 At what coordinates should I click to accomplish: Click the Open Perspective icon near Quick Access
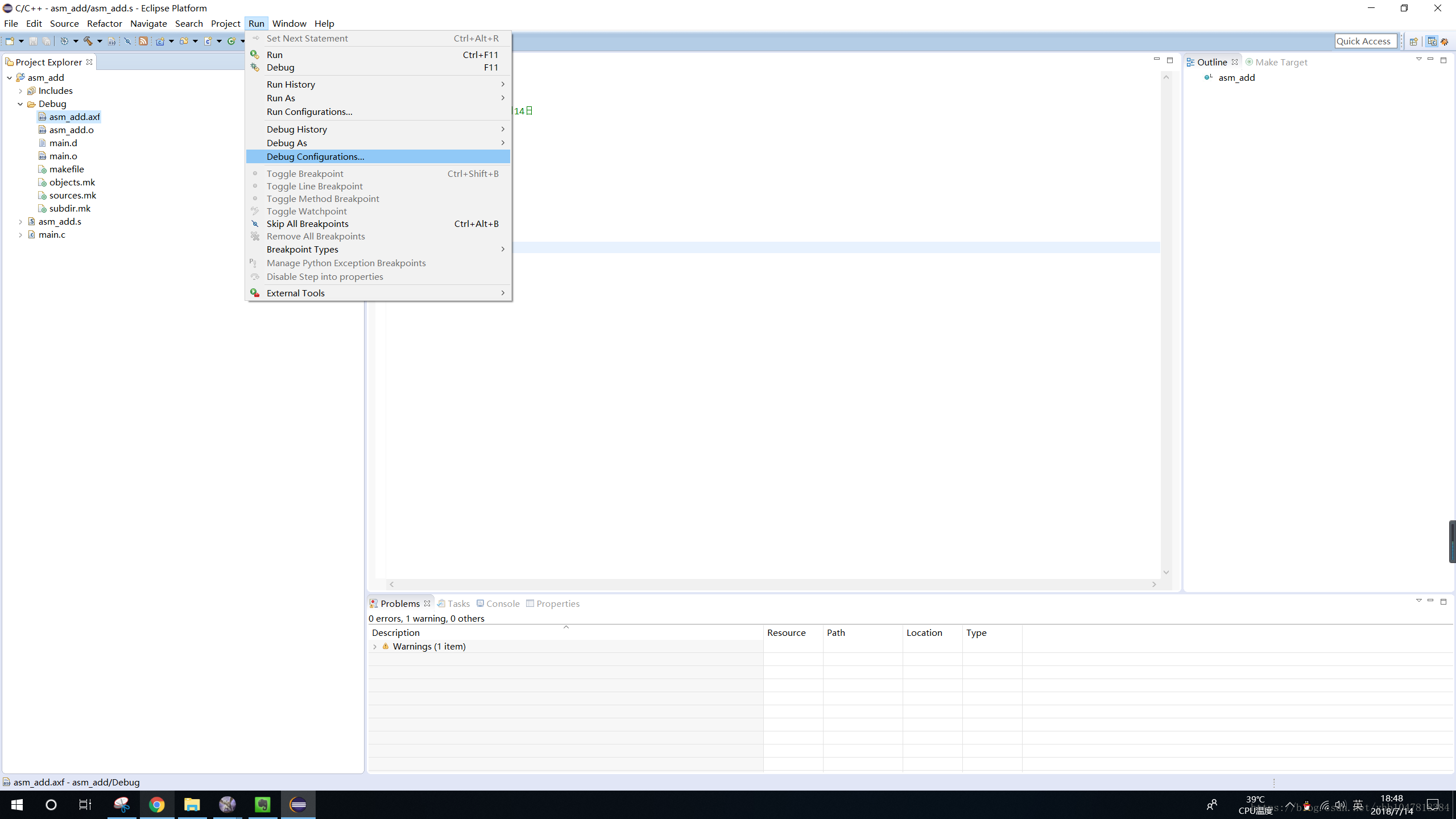[x=1413, y=41]
